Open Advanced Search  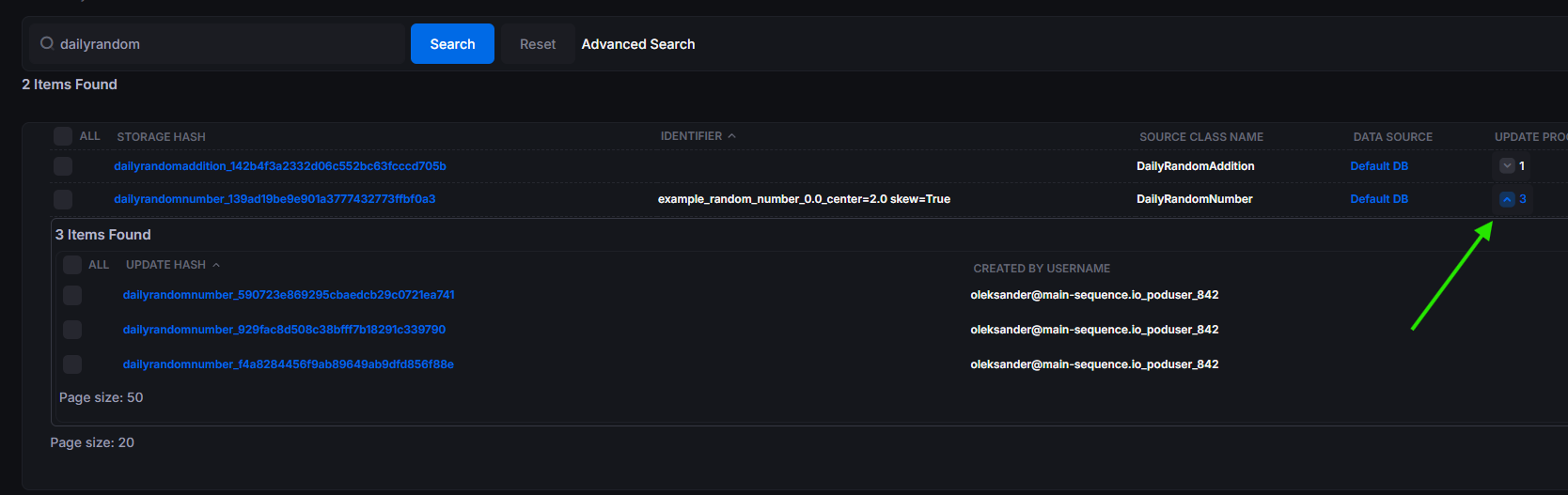pyautogui.click(x=637, y=44)
